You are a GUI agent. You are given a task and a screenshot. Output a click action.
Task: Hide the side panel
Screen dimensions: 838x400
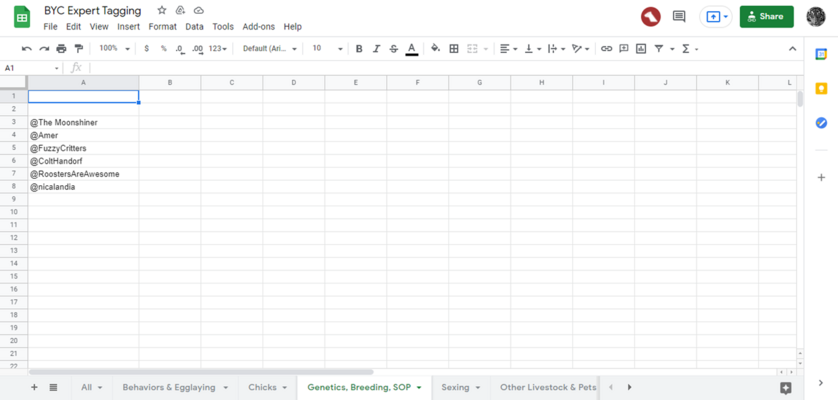click(821, 382)
